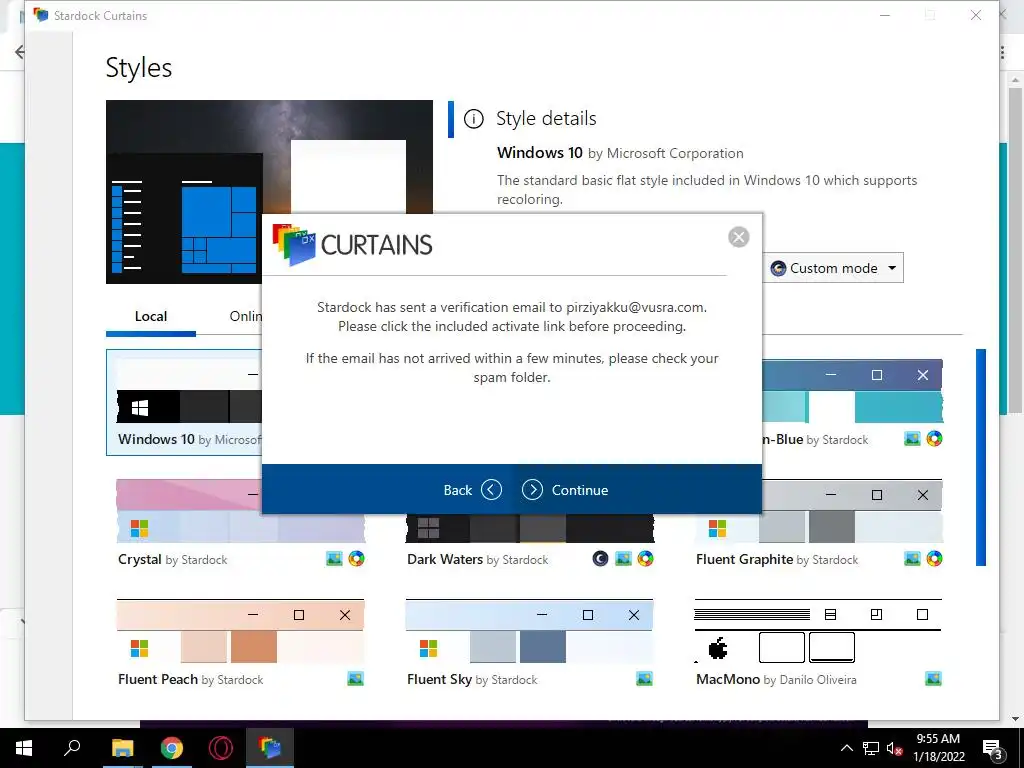This screenshot has height=768, width=1024.
Task: Click Crystal's wallpaper image icon
Action: (x=334, y=559)
